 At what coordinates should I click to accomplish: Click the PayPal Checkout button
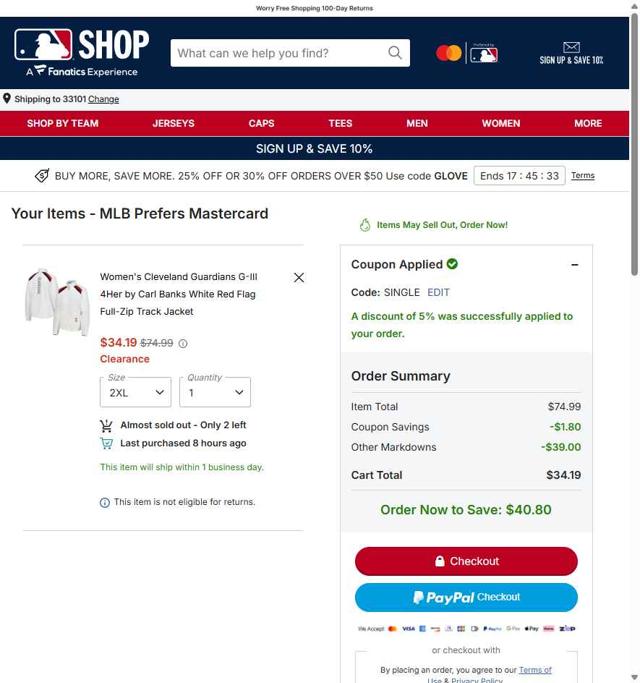pos(466,597)
